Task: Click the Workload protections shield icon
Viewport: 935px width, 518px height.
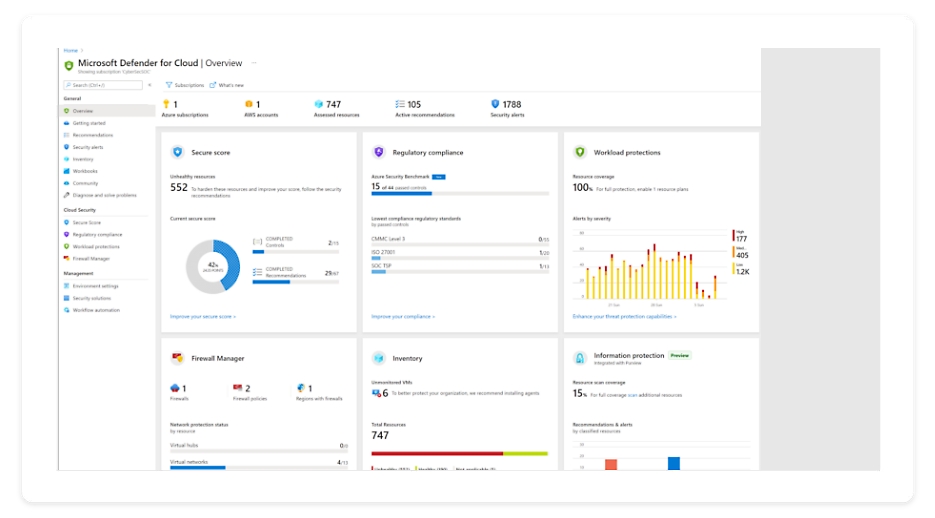Action: (x=579, y=152)
